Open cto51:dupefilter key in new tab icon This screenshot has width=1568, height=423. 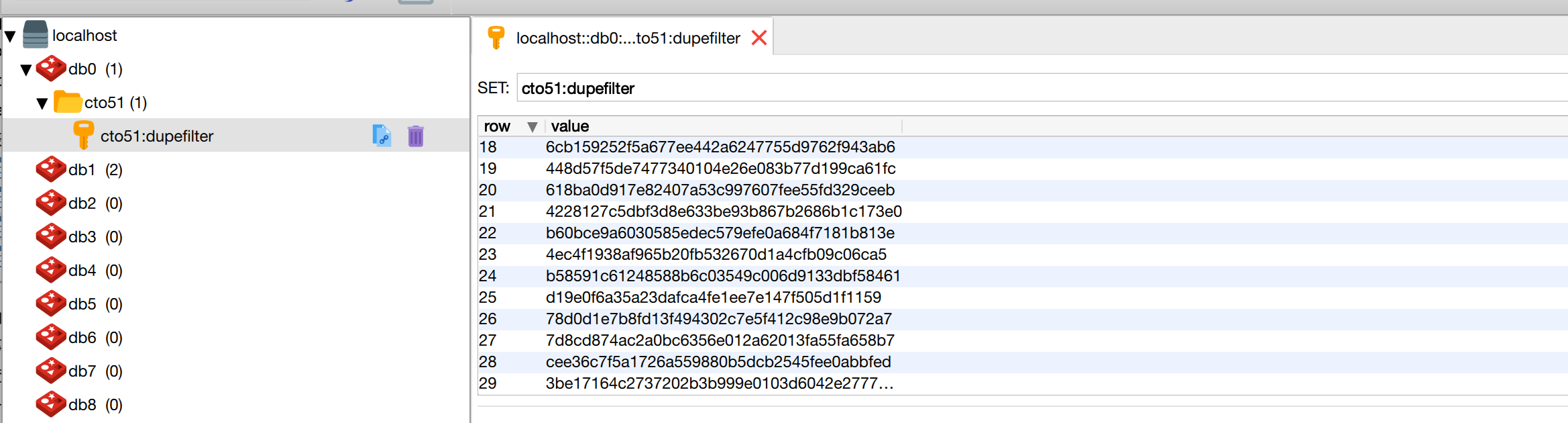click(x=382, y=136)
